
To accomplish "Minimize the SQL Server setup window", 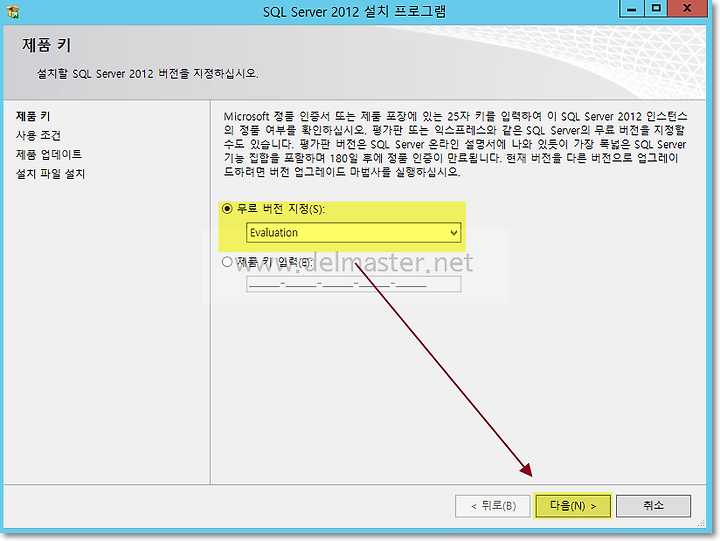I will (x=632, y=9).
